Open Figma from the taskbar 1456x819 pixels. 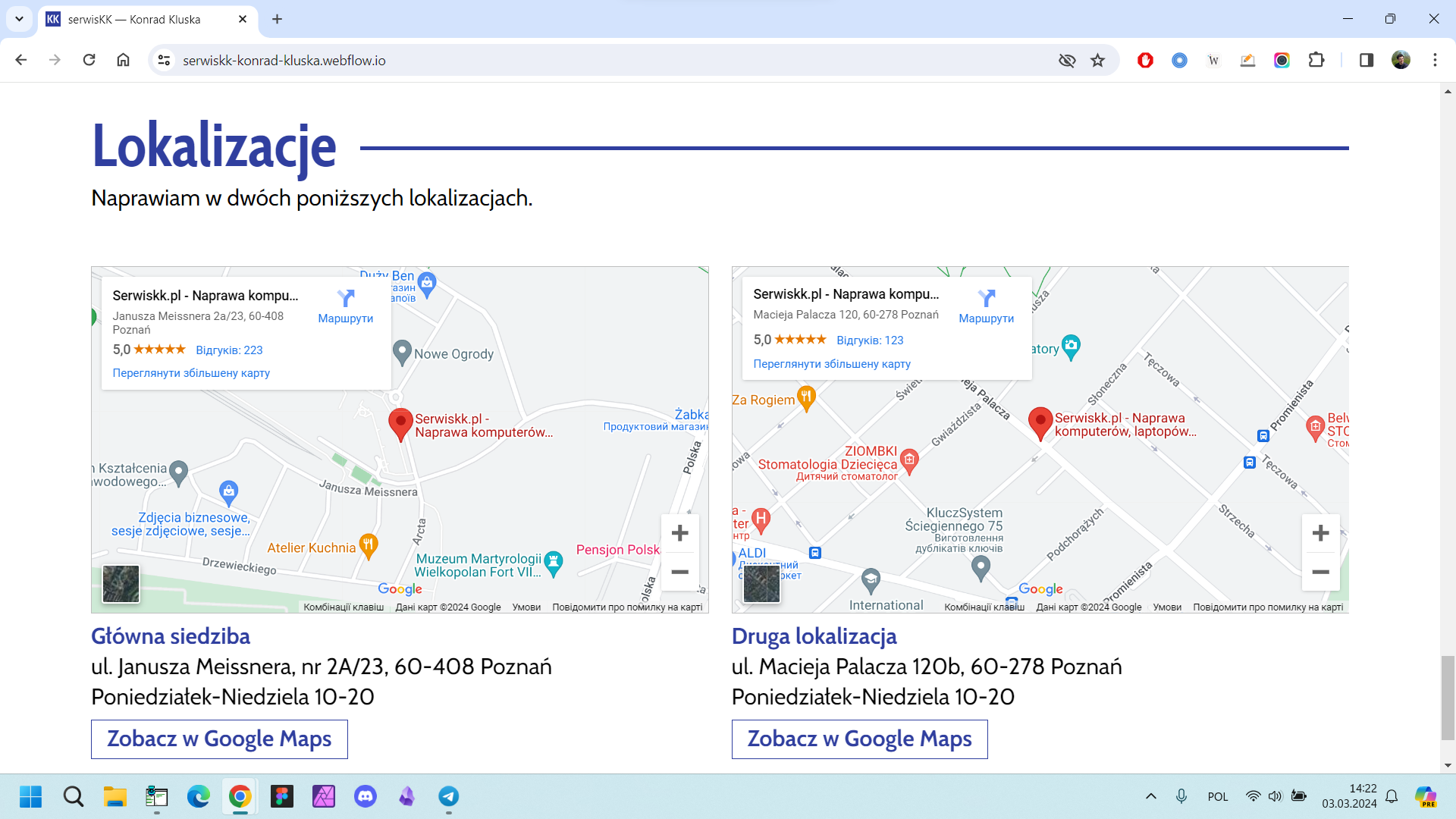coord(282,797)
